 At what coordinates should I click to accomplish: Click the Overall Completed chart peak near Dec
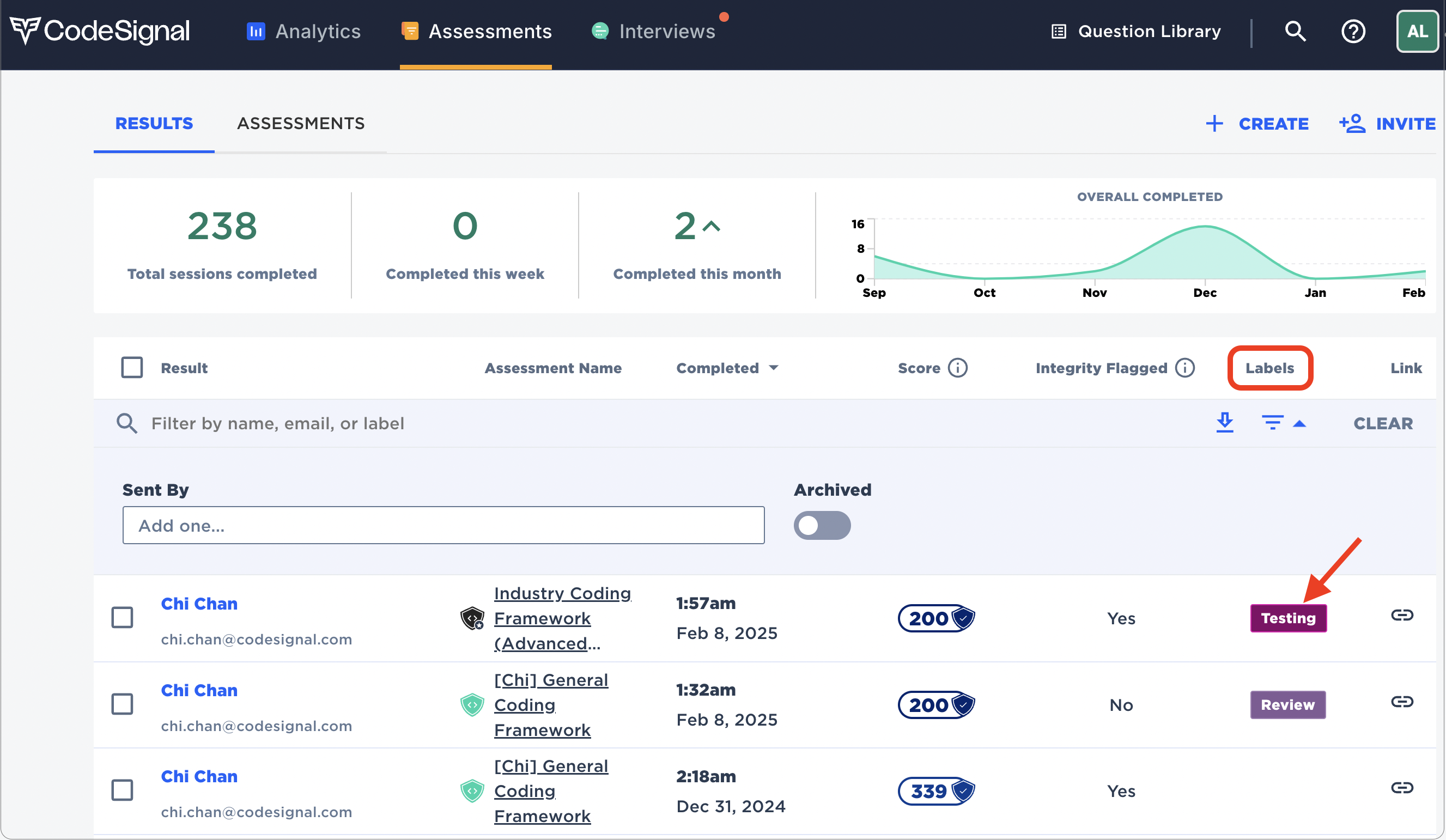[1205, 227]
